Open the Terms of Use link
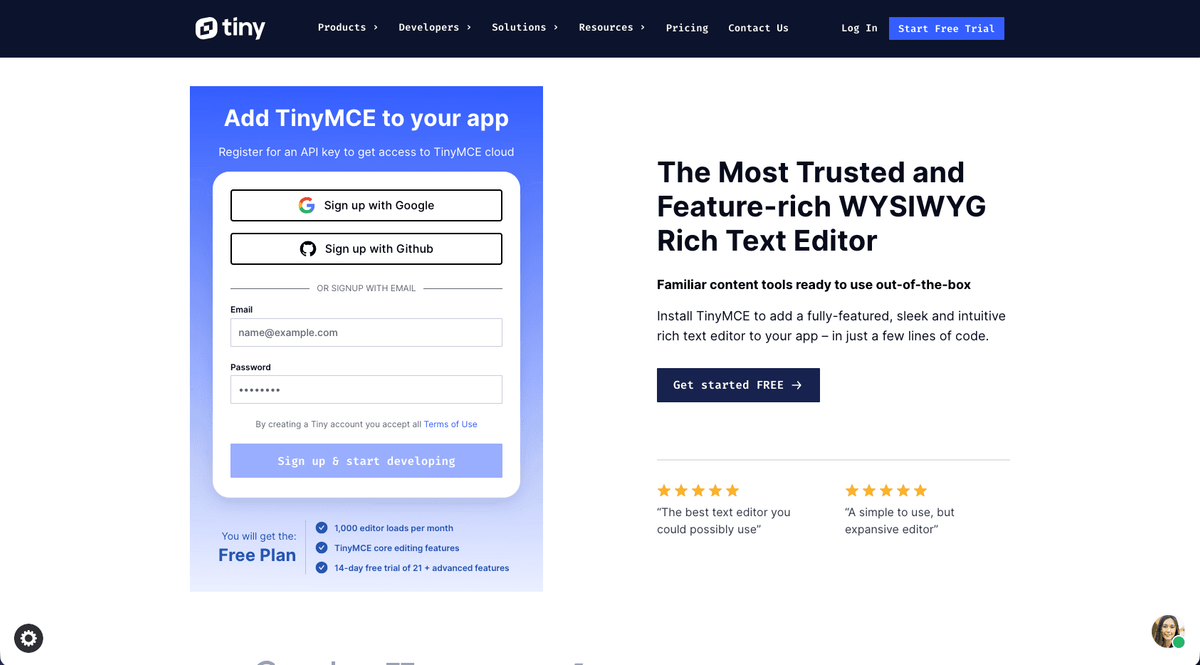This screenshot has height=665, width=1200. click(450, 424)
